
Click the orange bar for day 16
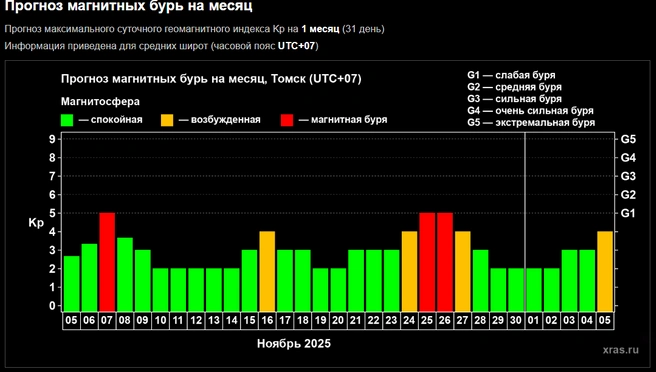point(267,271)
